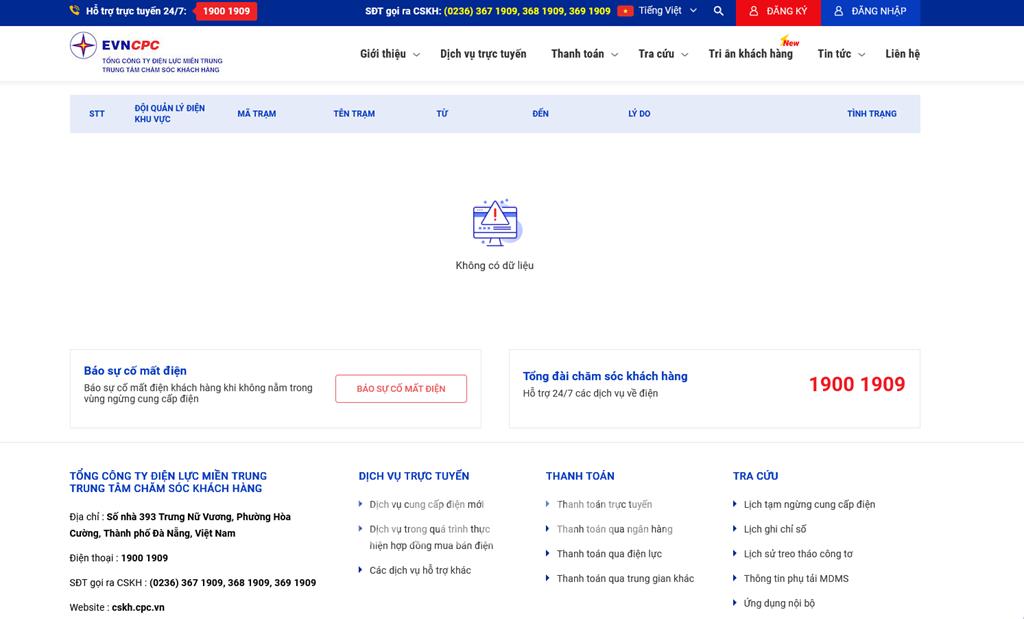The width and height of the screenshot is (1024, 619).
Task: Open Thanh toán qua ngân hàng link
Action: click(614, 529)
